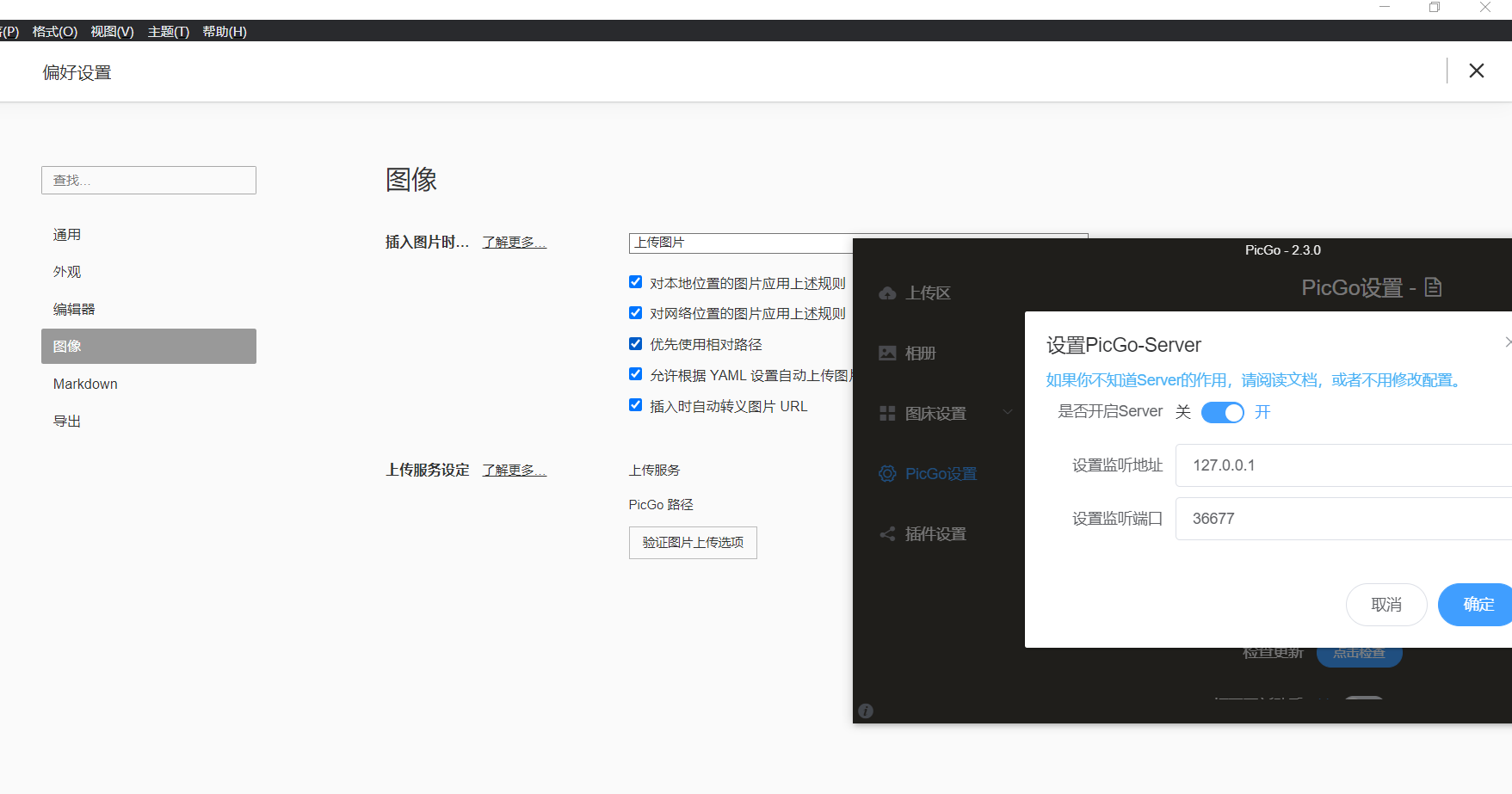
Task: Click the 设置PicGo-Server dialog title
Action: pyautogui.click(x=1124, y=345)
